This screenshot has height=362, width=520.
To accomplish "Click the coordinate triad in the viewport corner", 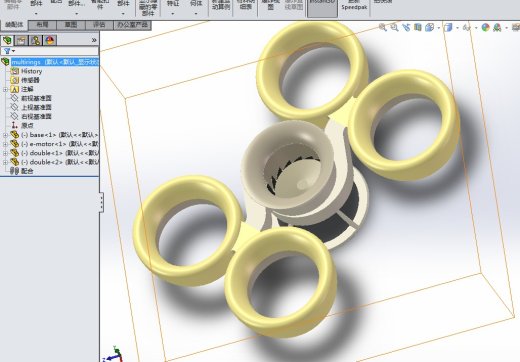I will point(113,354).
